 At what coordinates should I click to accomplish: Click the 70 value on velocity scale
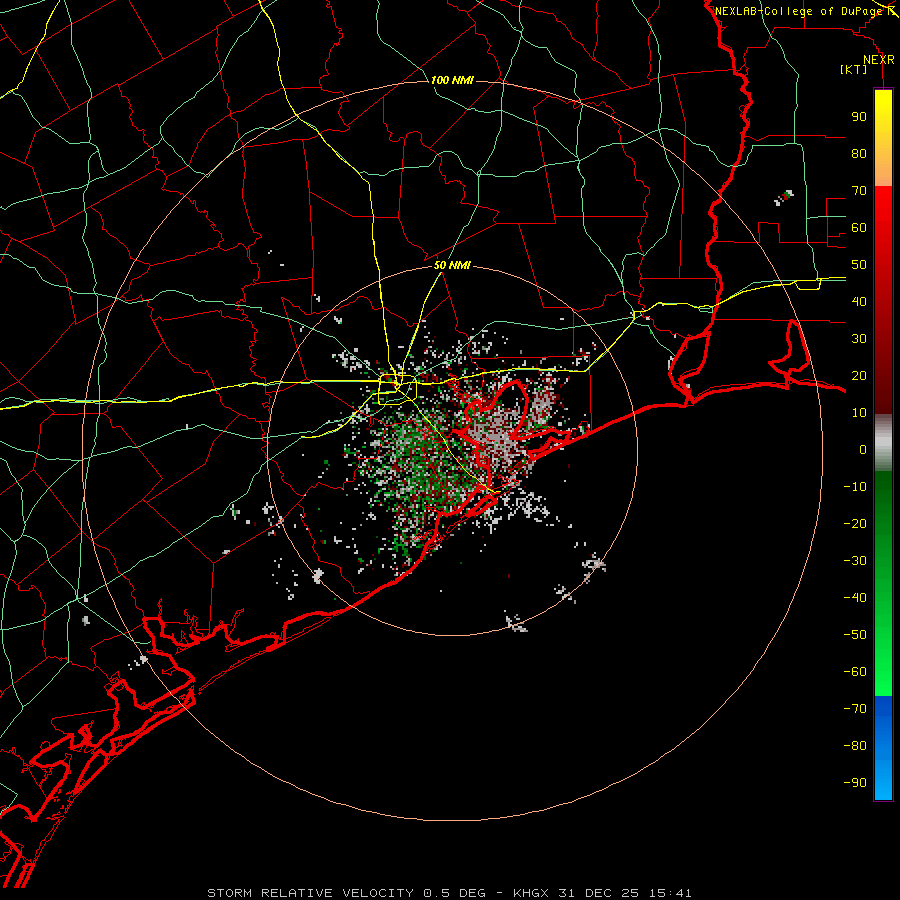[x=859, y=191]
